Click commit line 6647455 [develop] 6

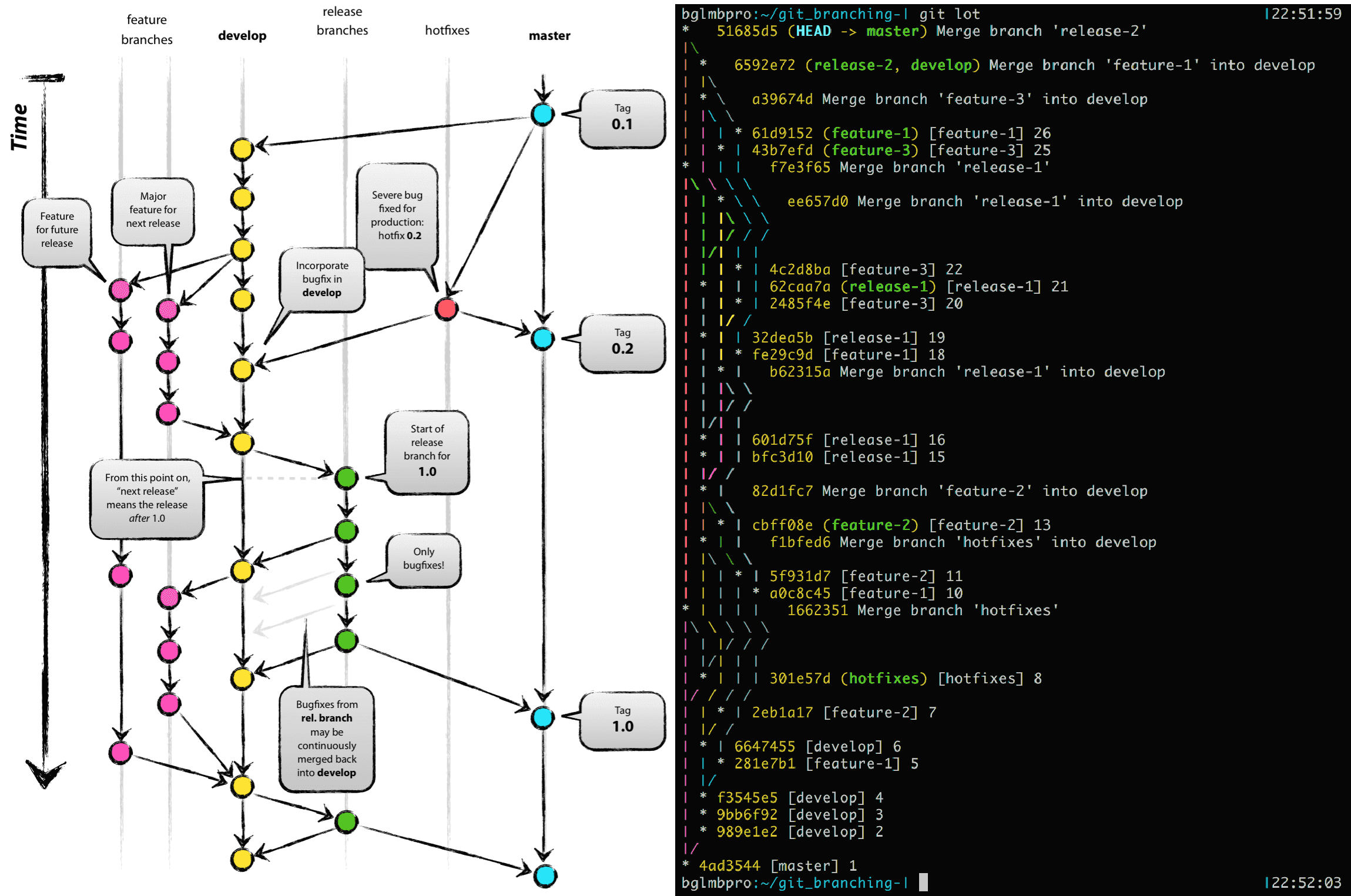tap(817, 746)
